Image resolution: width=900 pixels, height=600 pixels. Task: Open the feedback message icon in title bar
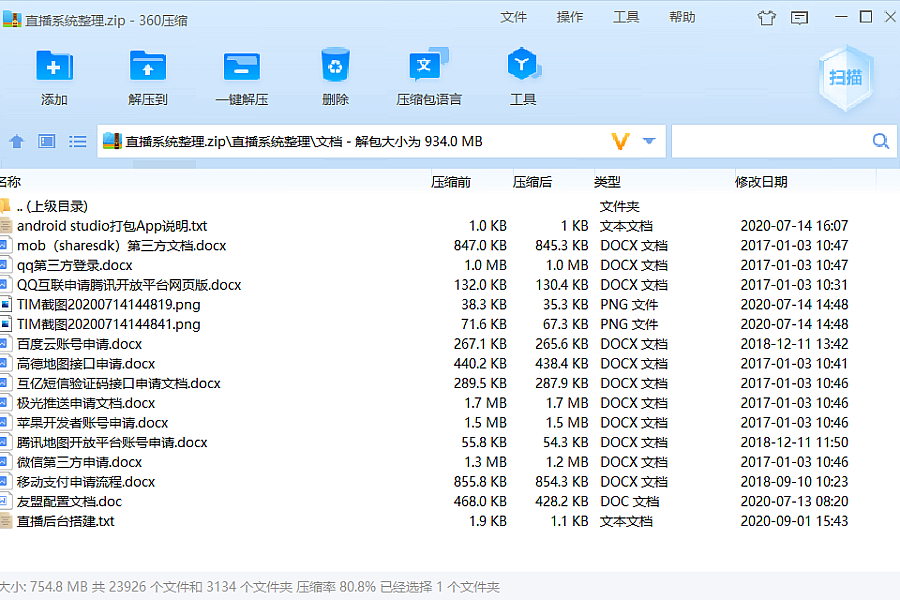(799, 18)
